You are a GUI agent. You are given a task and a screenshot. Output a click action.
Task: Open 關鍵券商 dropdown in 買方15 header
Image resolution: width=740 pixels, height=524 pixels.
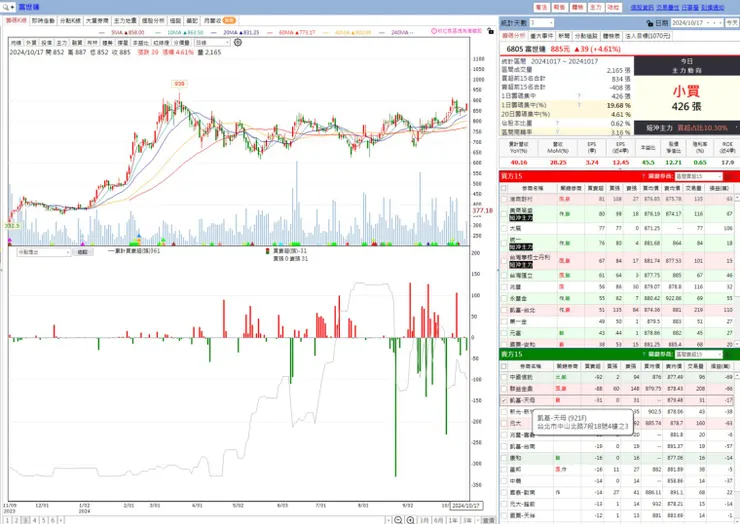pyautogui.click(x=698, y=176)
